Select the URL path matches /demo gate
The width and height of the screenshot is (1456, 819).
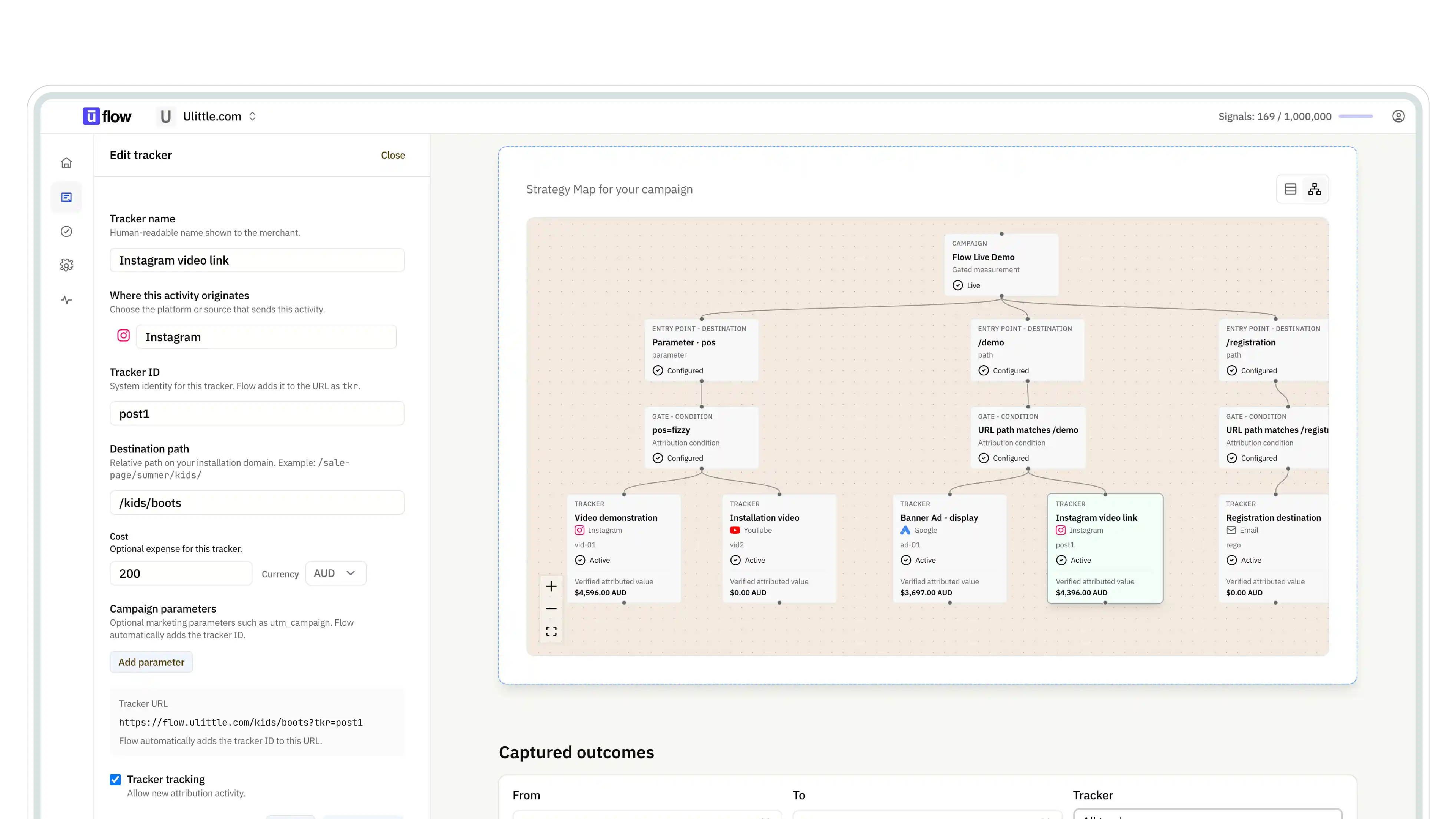click(x=1027, y=438)
